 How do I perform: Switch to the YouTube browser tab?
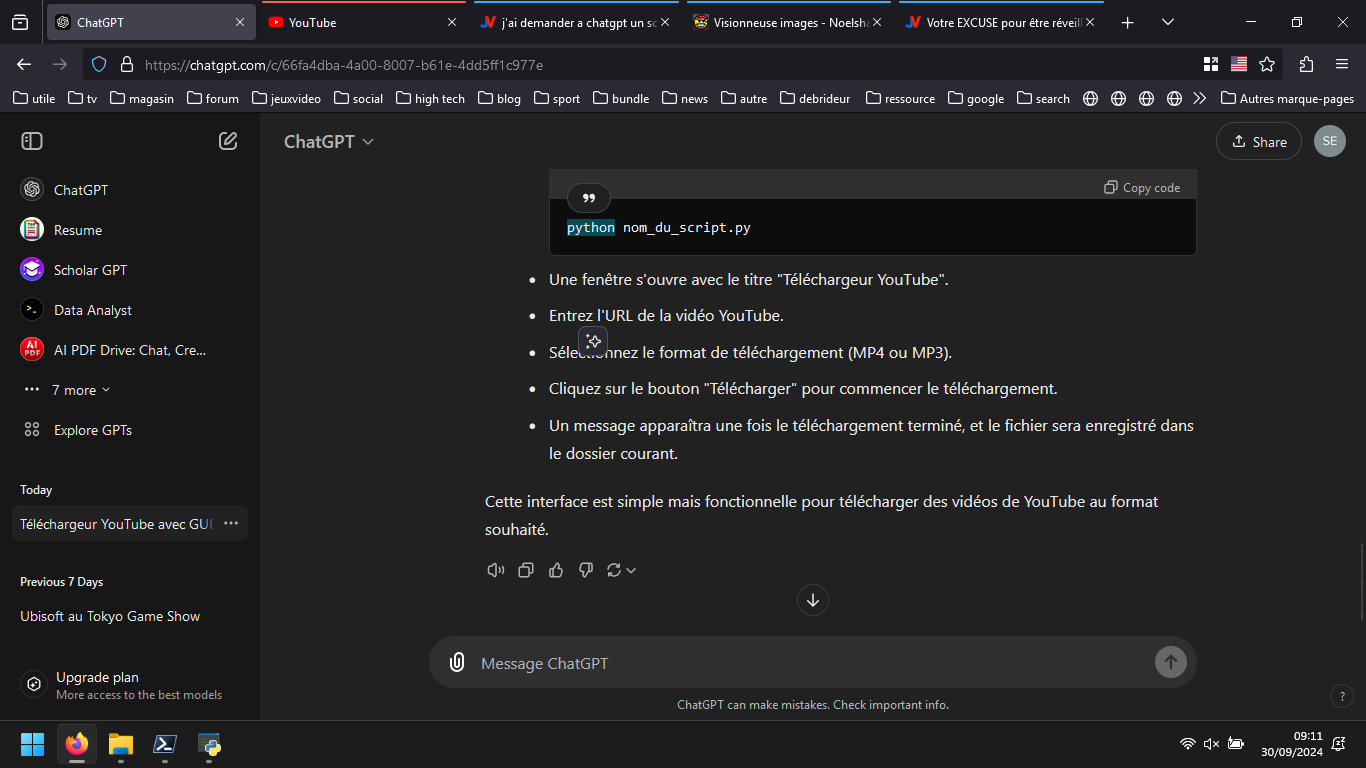[x=354, y=22]
